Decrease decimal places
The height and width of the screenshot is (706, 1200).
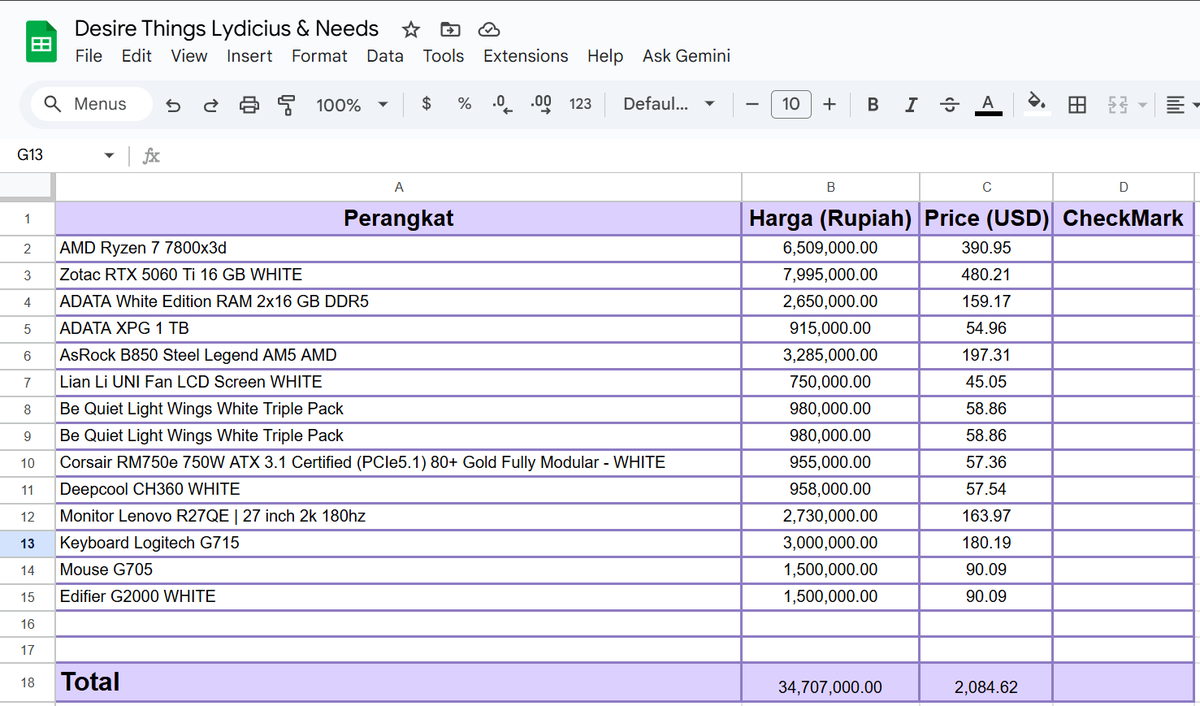coord(503,103)
